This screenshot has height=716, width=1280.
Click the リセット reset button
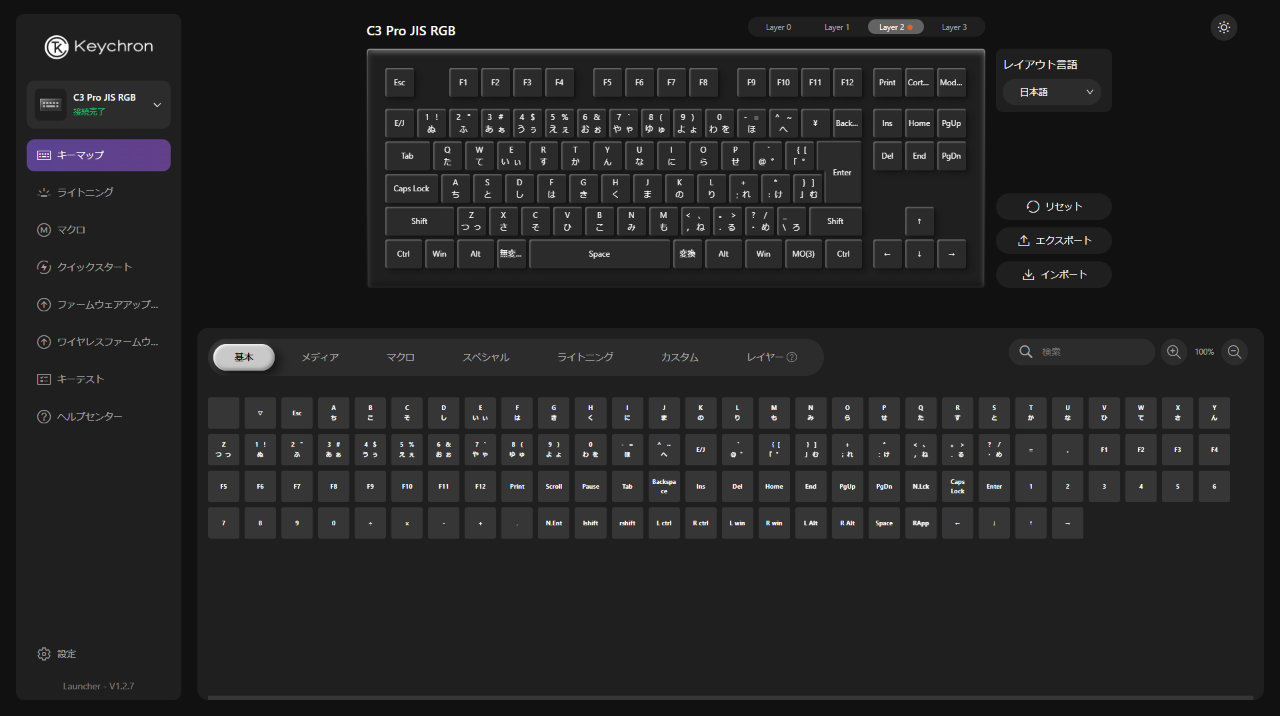[x=1054, y=206]
